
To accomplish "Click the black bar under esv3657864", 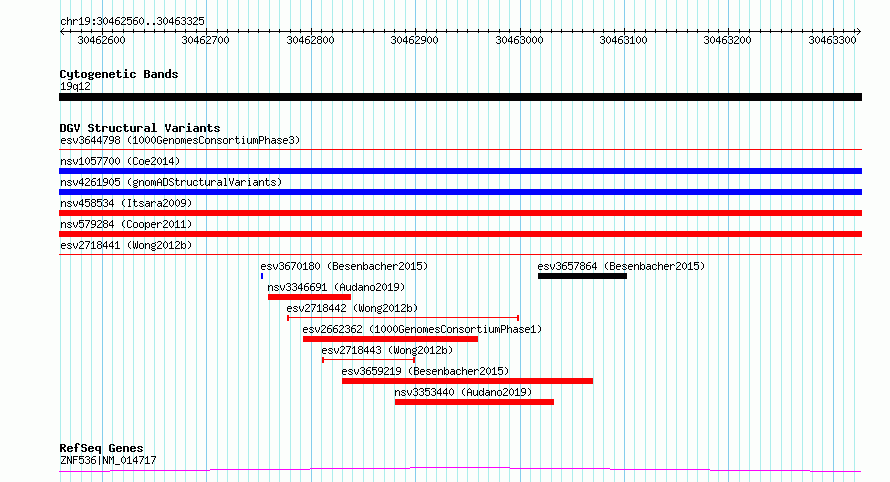I will coord(582,276).
